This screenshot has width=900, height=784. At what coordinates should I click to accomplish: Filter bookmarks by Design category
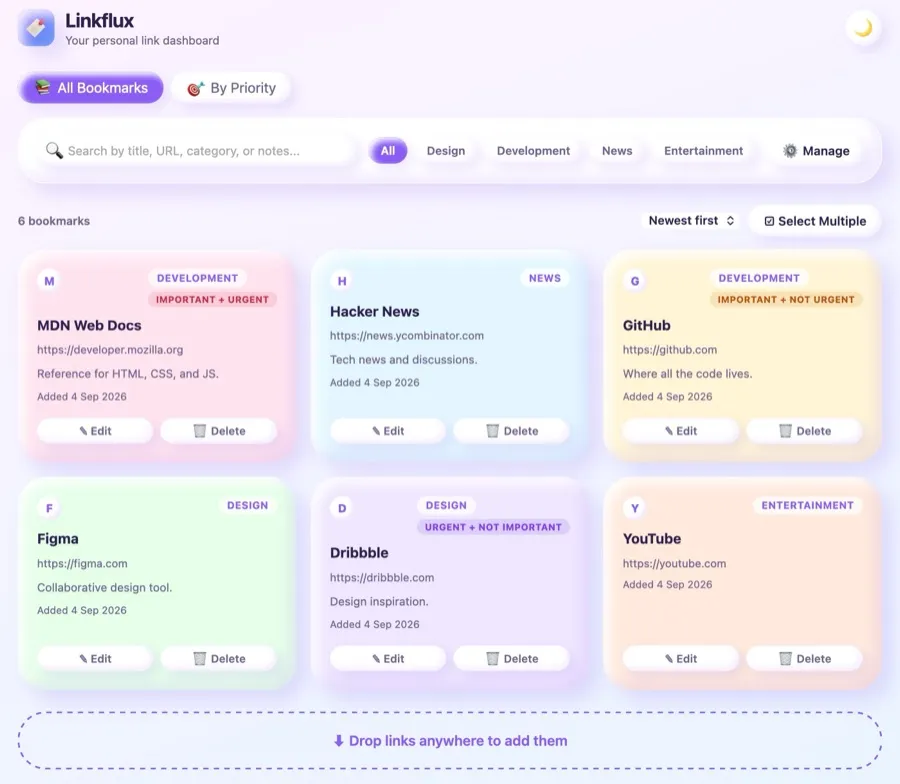click(x=446, y=151)
